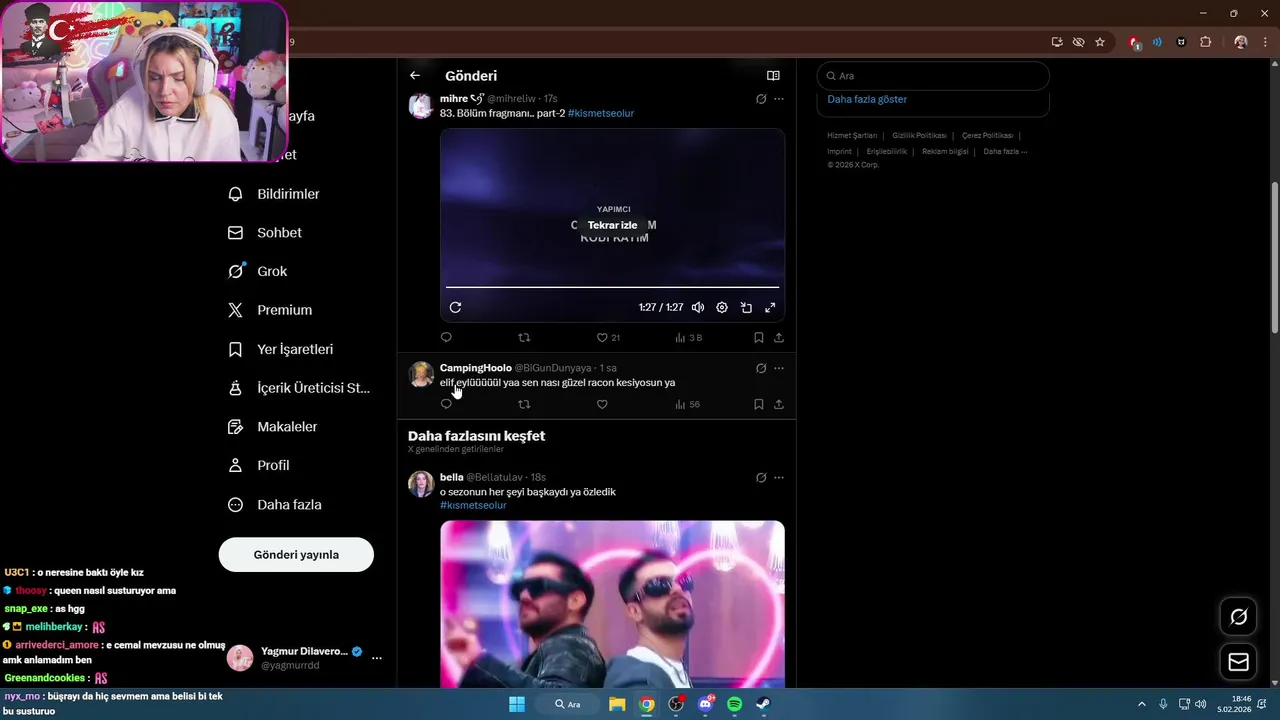1280x720 pixels.
Task: Replay the video with circular arrow
Action: 455,307
